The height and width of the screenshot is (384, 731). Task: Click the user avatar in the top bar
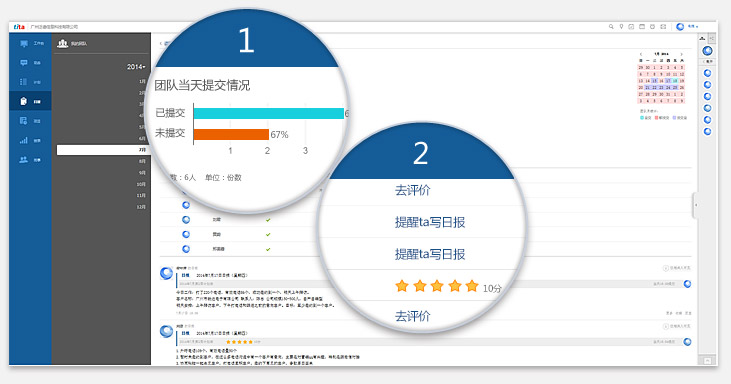[680, 27]
